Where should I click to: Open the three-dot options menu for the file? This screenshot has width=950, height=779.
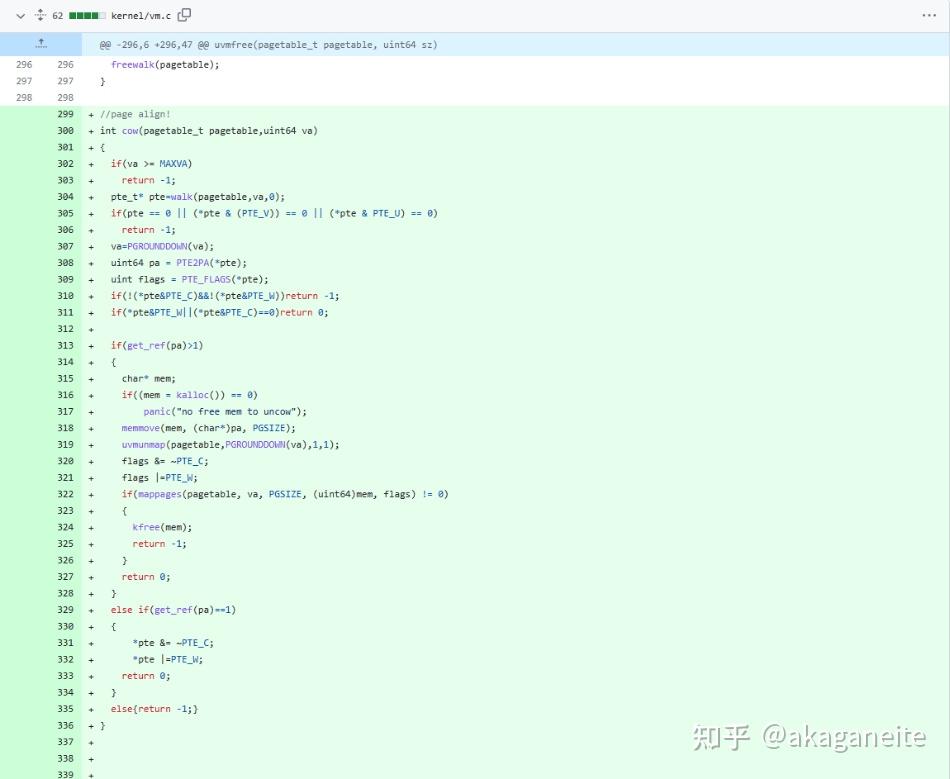click(928, 14)
